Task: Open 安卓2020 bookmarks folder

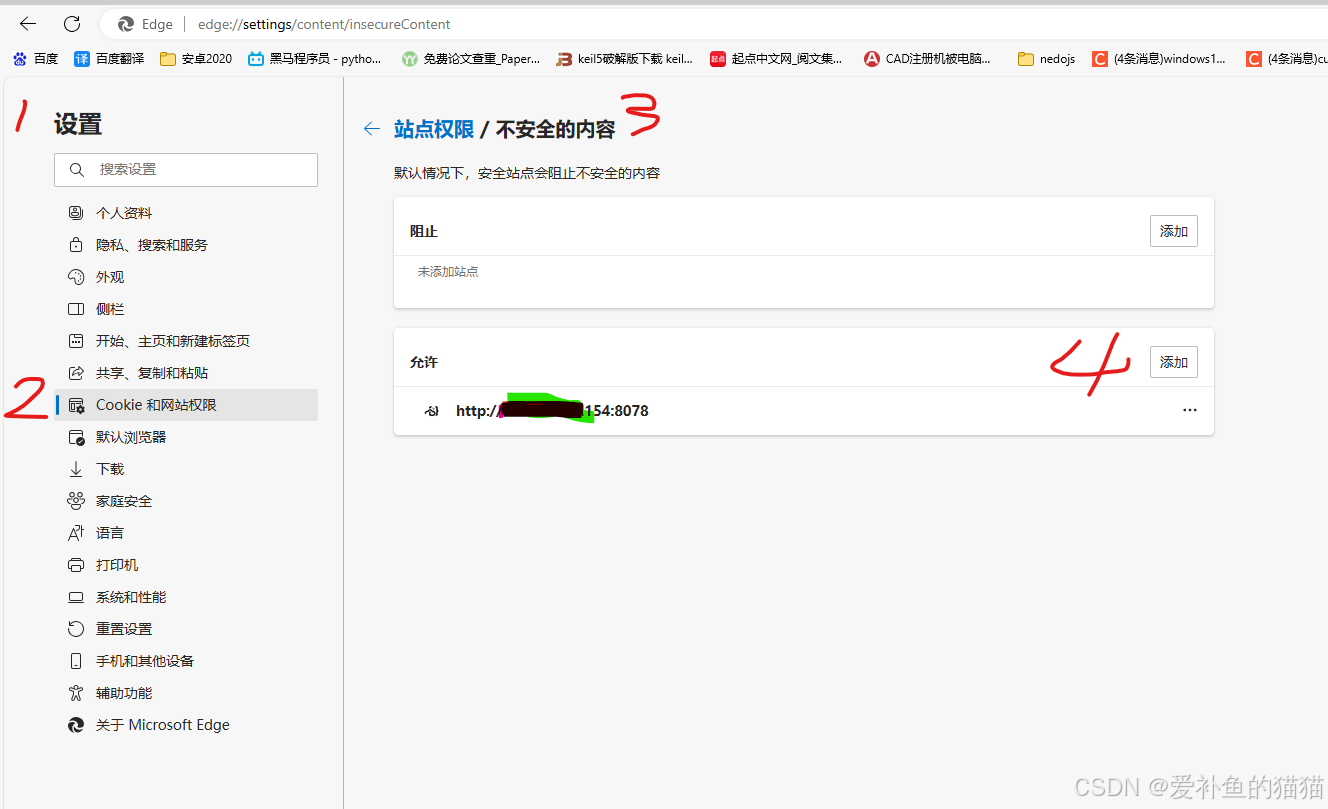Action: pos(196,59)
